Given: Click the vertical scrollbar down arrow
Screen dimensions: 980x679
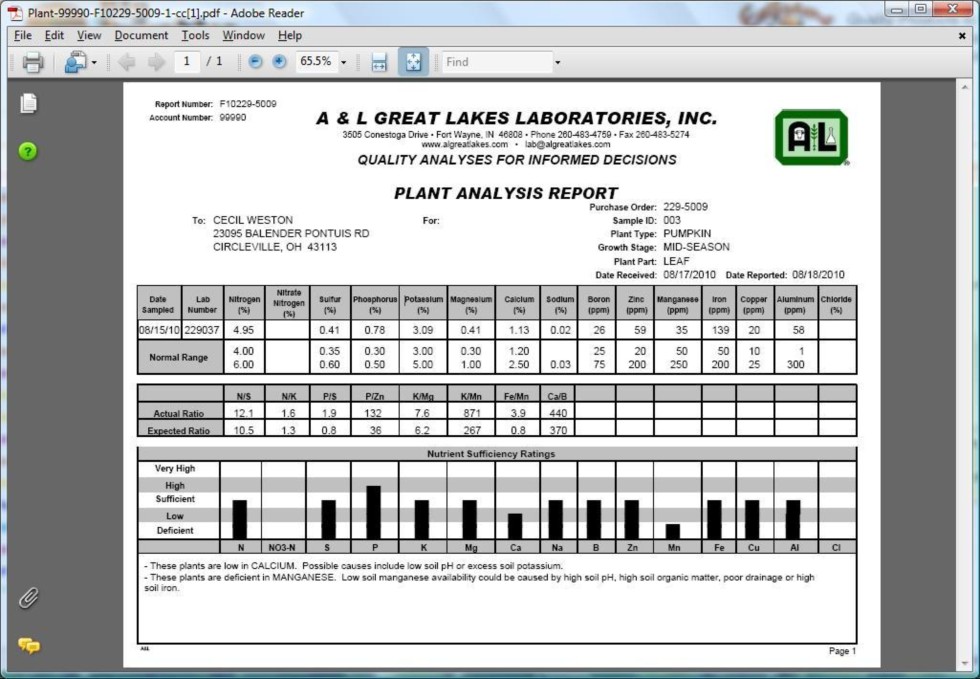Looking at the screenshot, I should (967, 663).
